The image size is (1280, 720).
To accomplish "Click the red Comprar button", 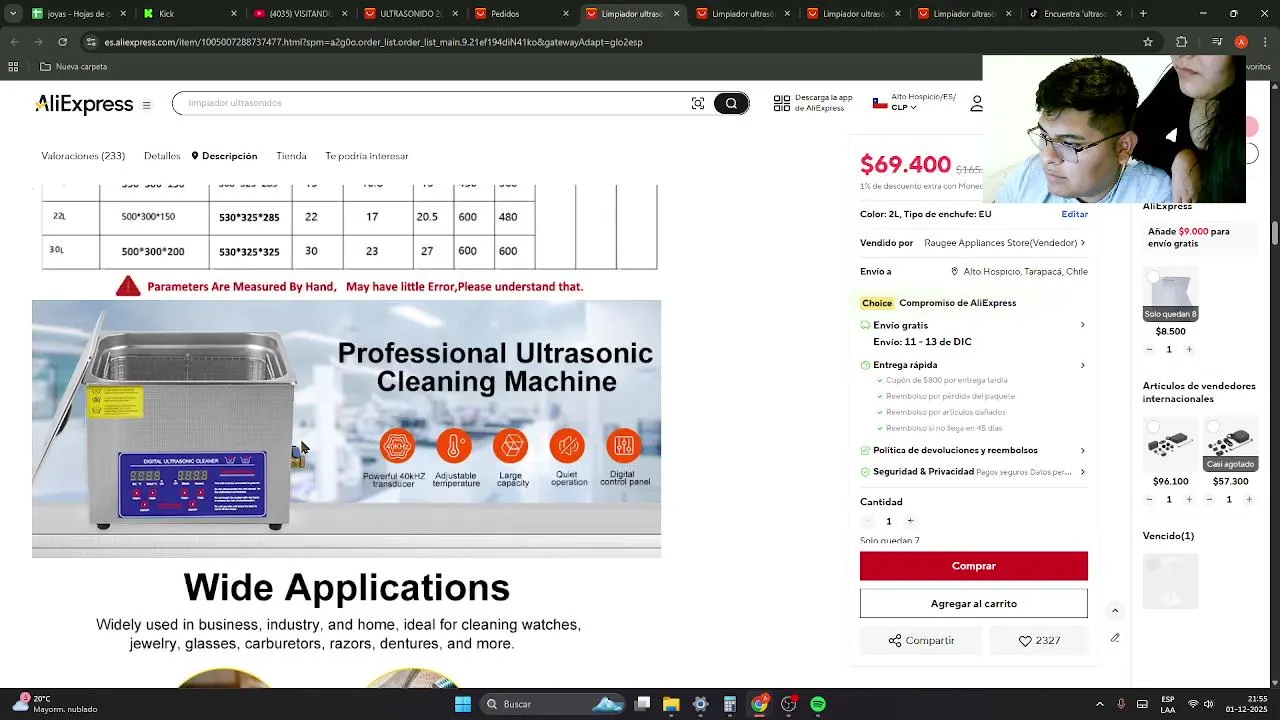I will point(973,566).
